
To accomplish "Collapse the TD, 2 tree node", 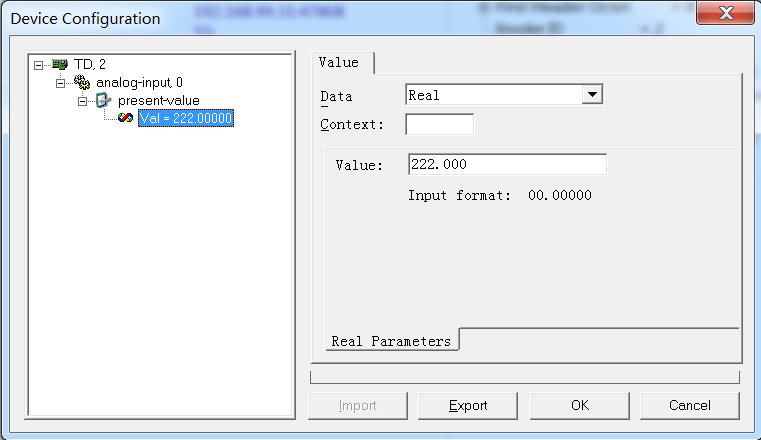I will [x=38, y=65].
